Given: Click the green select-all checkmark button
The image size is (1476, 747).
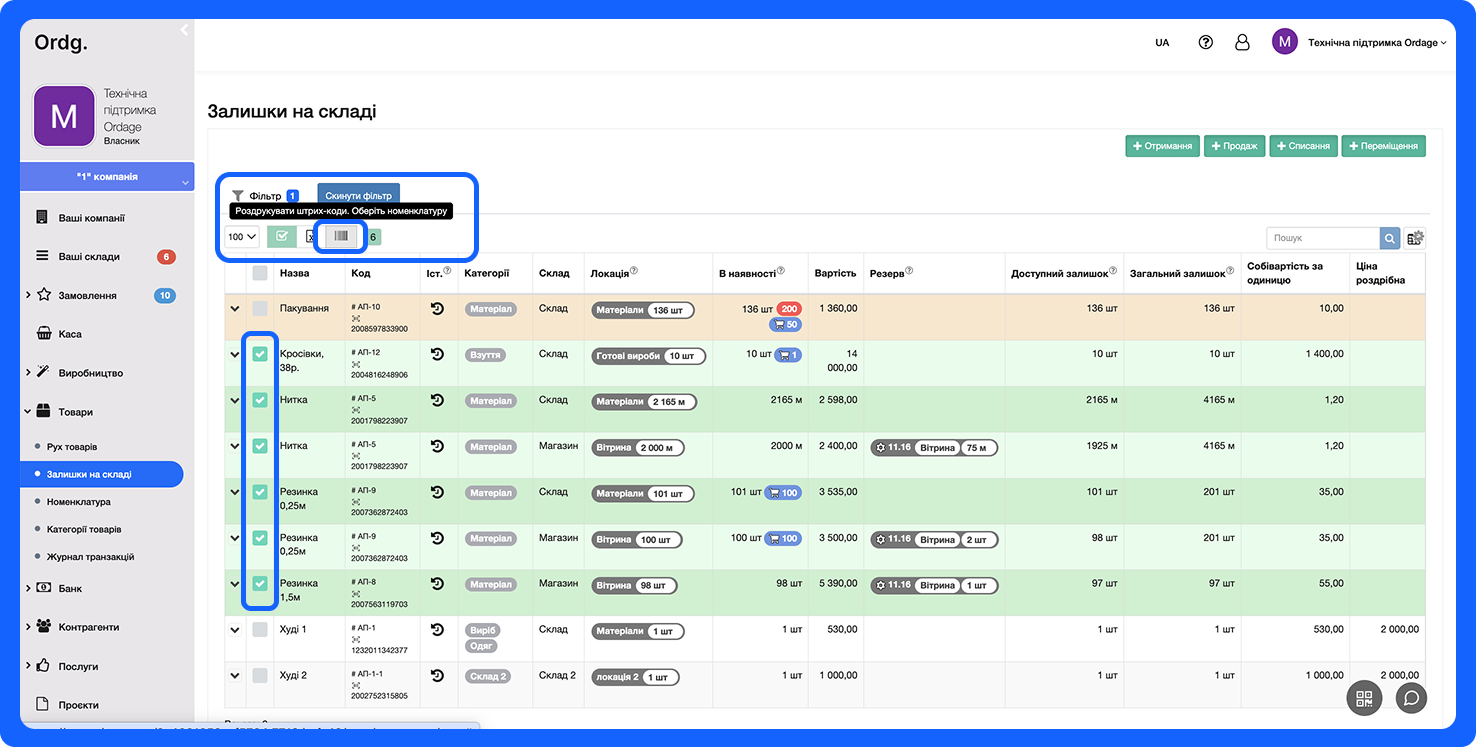Looking at the screenshot, I should coord(282,237).
